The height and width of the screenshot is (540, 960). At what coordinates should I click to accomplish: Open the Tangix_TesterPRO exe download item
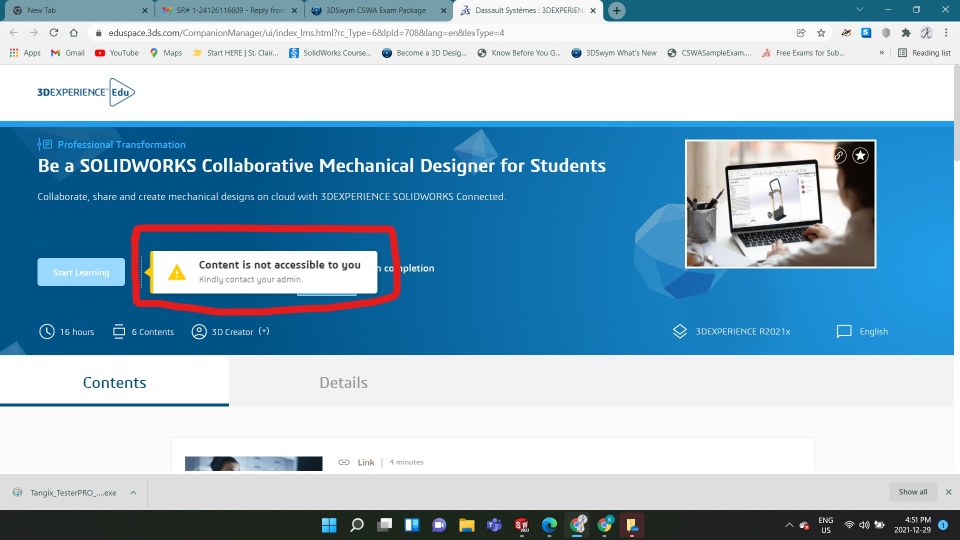(65, 492)
